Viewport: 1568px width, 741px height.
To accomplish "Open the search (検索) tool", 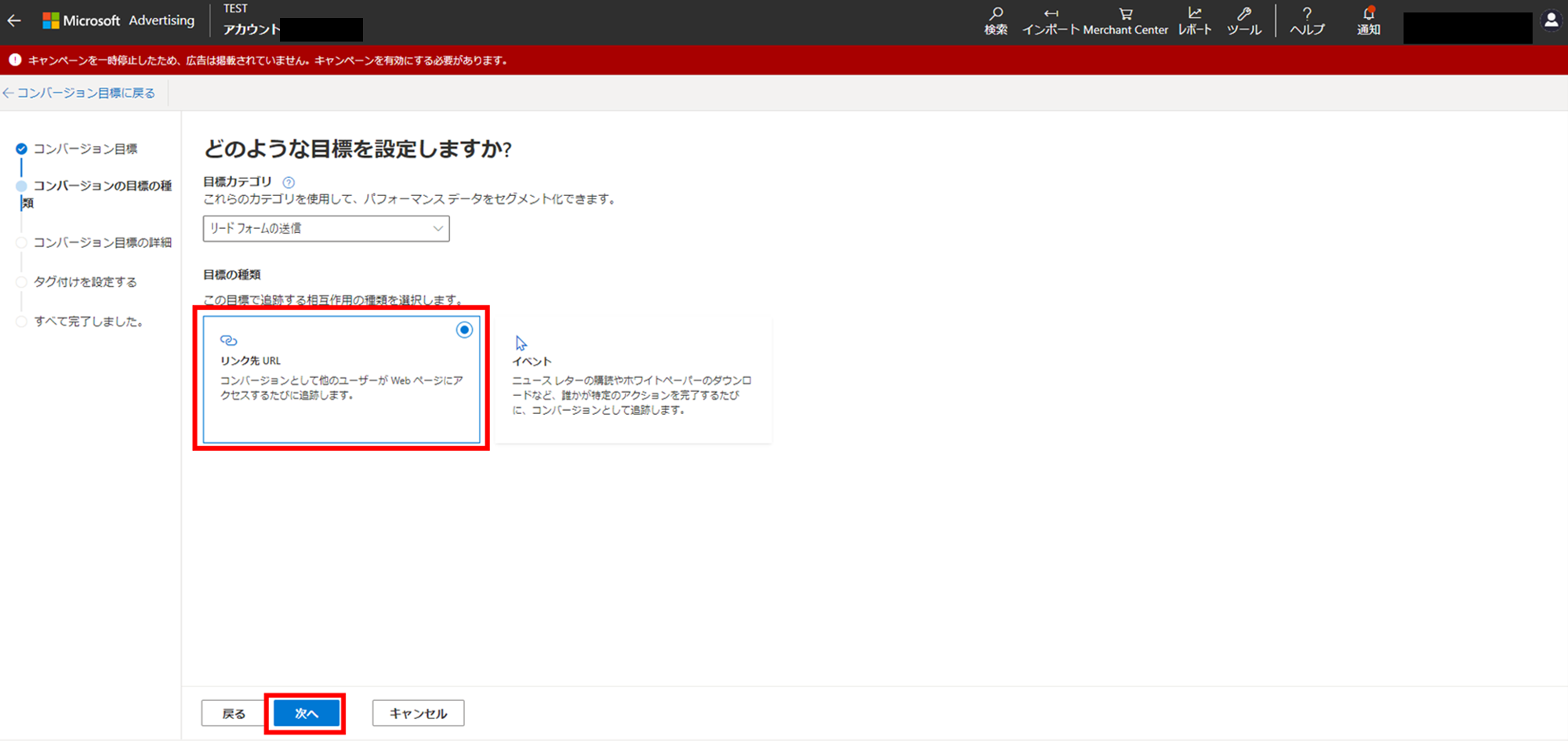I will click(x=996, y=21).
